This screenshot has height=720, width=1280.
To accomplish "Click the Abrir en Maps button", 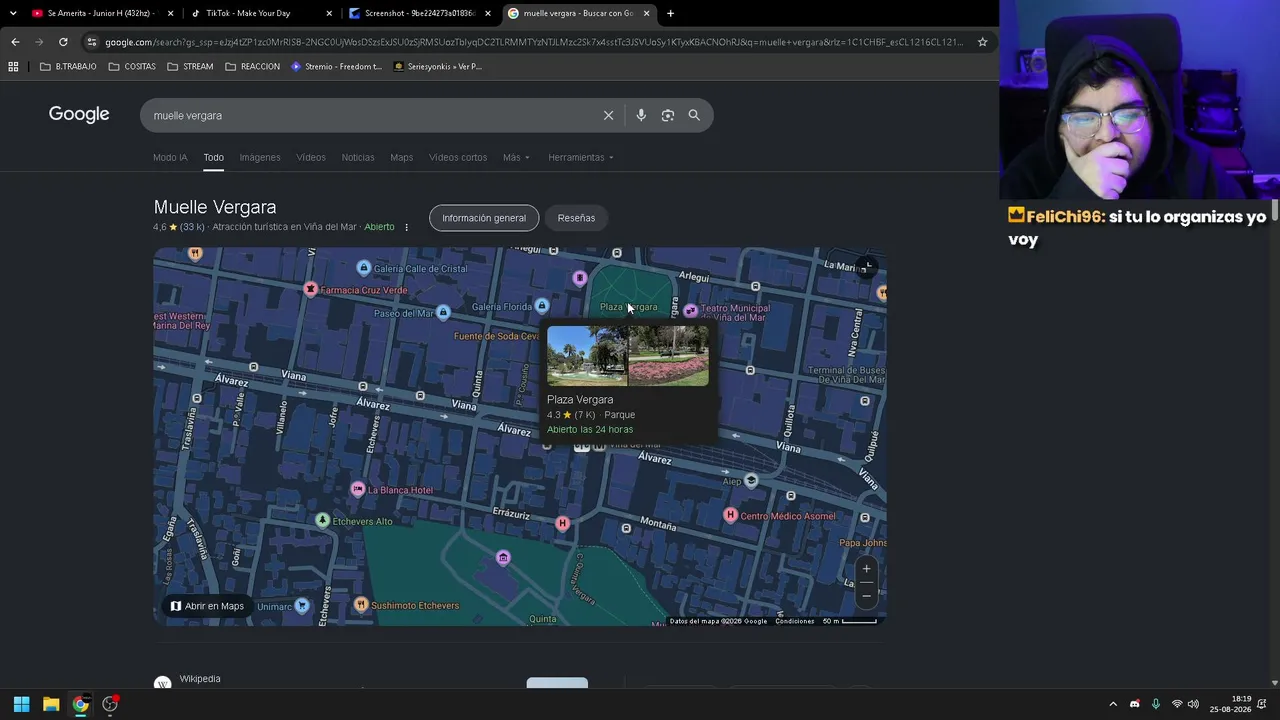I will point(207,606).
